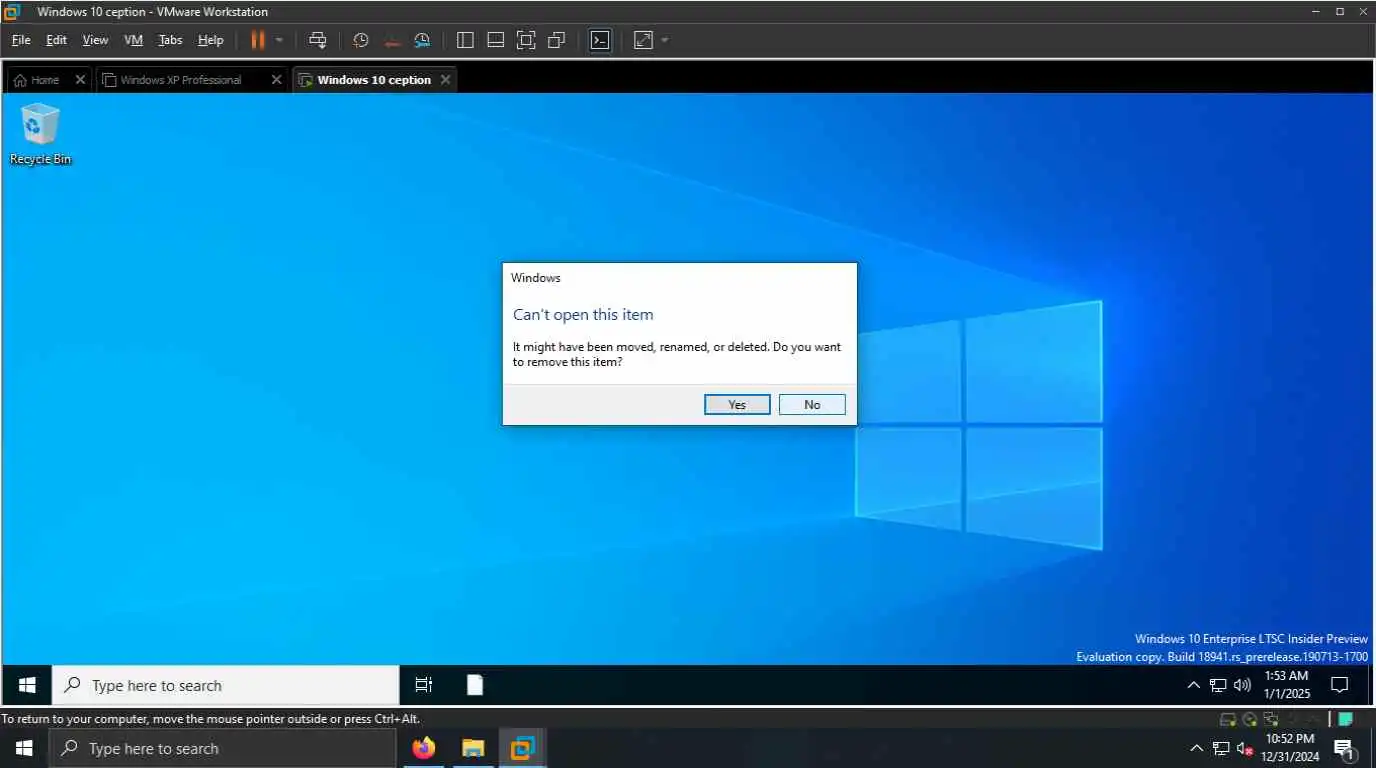This screenshot has height=768, width=1376.
Task: Close the Windows XP Professional tab
Action: point(277,80)
